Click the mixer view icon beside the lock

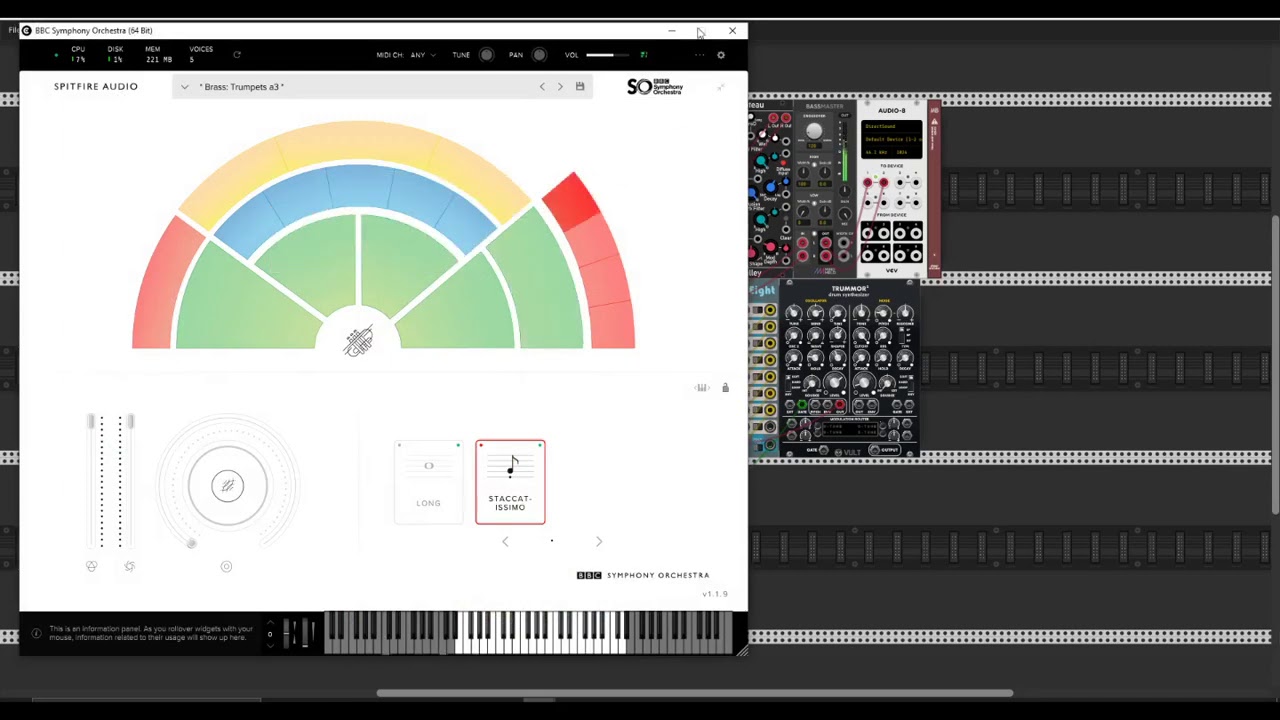tap(702, 388)
